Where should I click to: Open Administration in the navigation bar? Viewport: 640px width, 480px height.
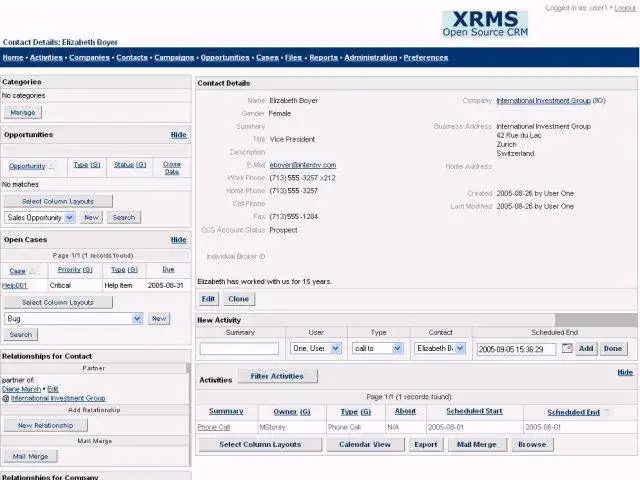point(370,58)
